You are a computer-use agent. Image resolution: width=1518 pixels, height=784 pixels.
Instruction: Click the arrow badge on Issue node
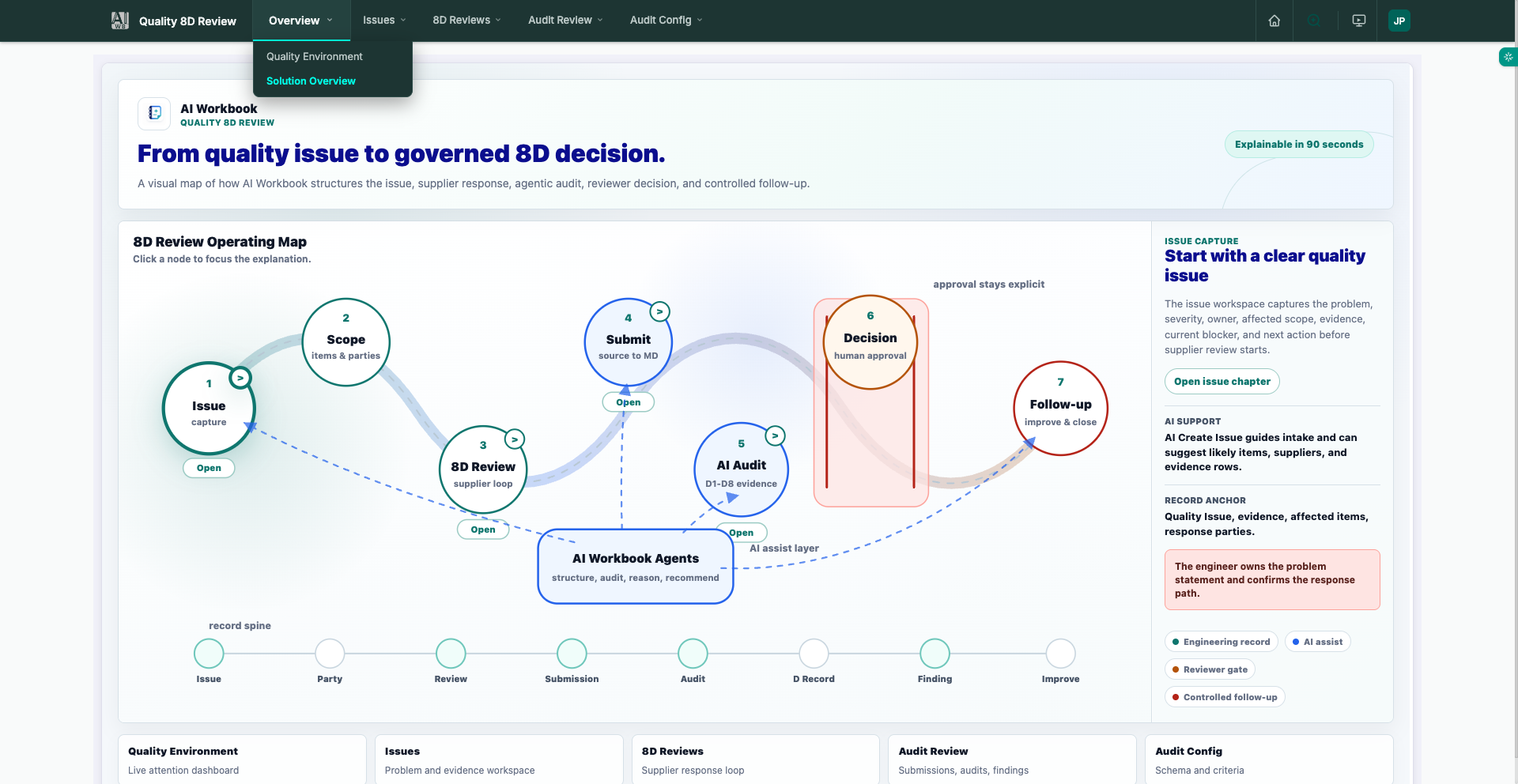(x=240, y=378)
